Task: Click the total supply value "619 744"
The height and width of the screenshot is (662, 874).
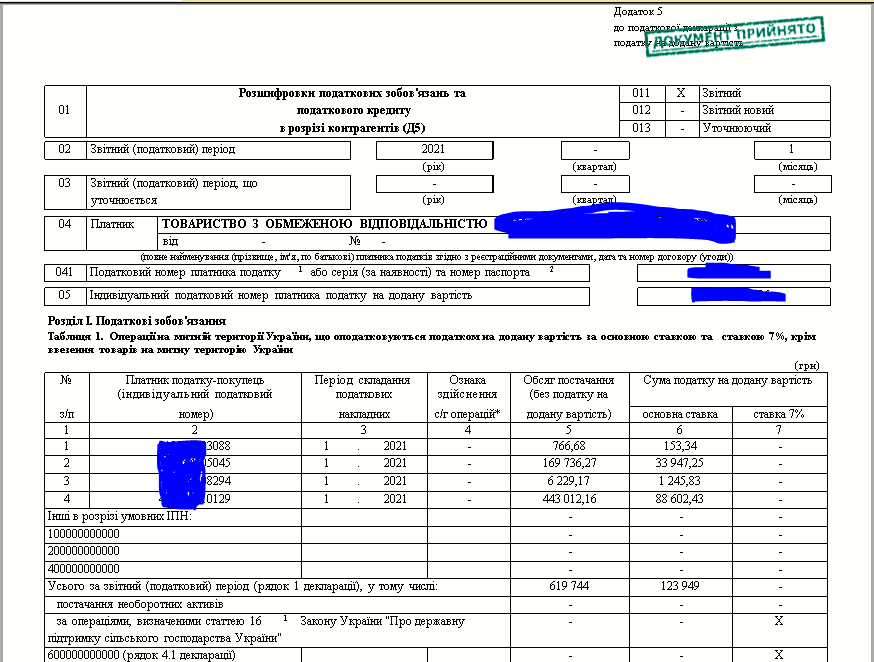Action: (x=569, y=586)
